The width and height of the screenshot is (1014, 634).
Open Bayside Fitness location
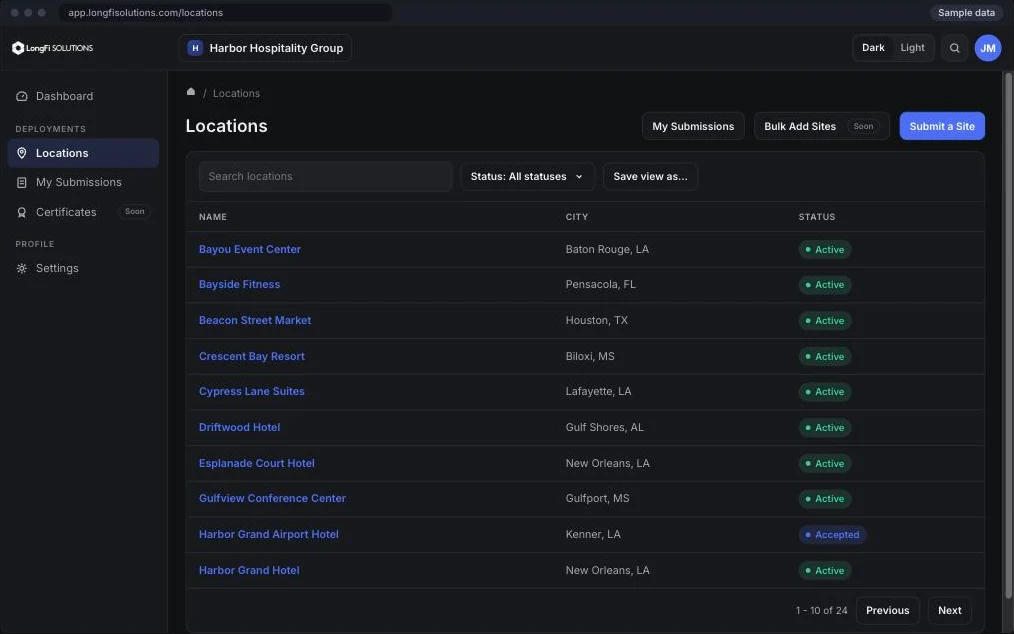239,285
